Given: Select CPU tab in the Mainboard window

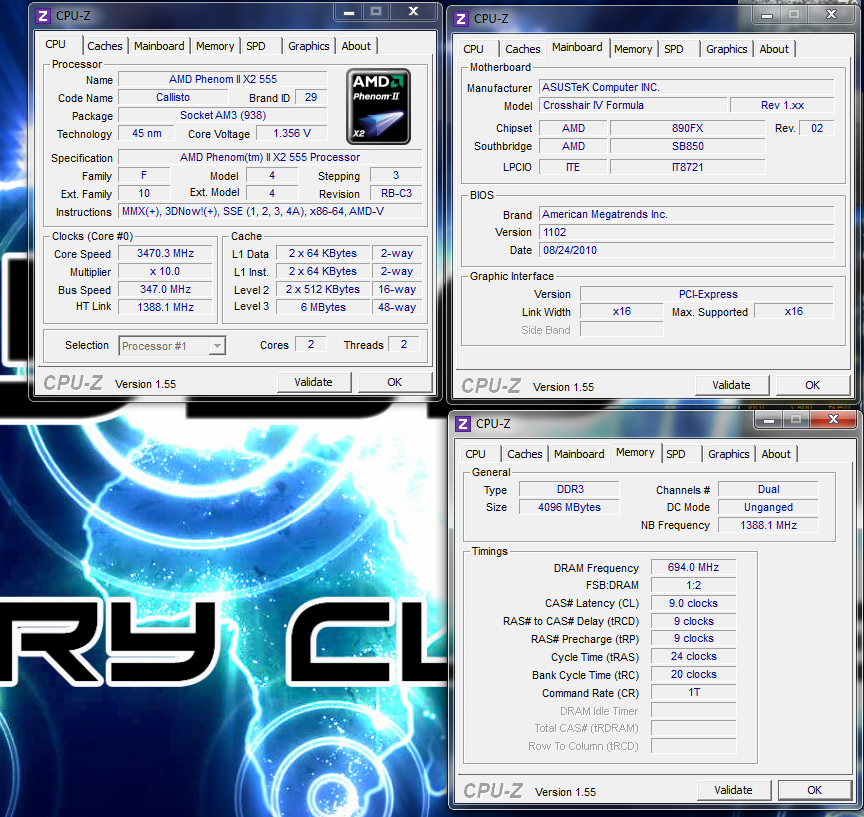Looking at the screenshot, I should [x=473, y=49].
